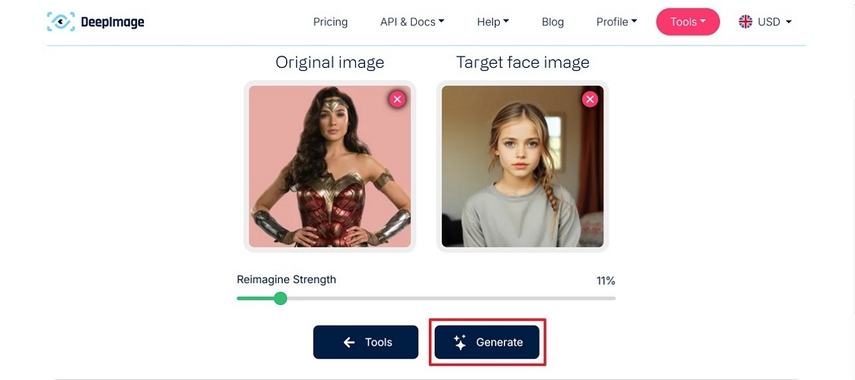
Task: Select the original image thumbnail
Action: [x=330, y=166]
